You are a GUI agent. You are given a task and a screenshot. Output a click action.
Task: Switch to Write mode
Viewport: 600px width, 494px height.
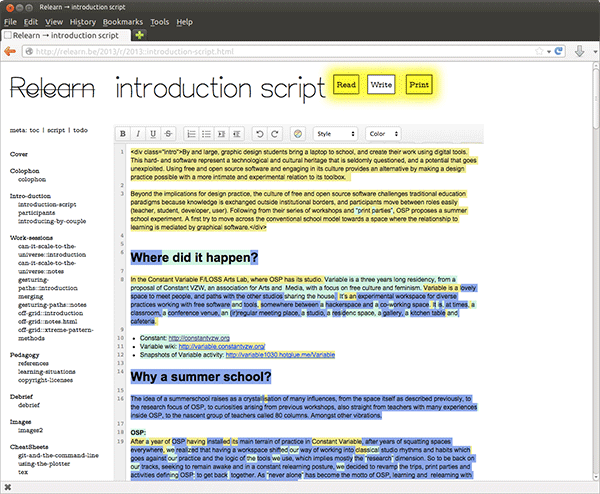[381, 85]
